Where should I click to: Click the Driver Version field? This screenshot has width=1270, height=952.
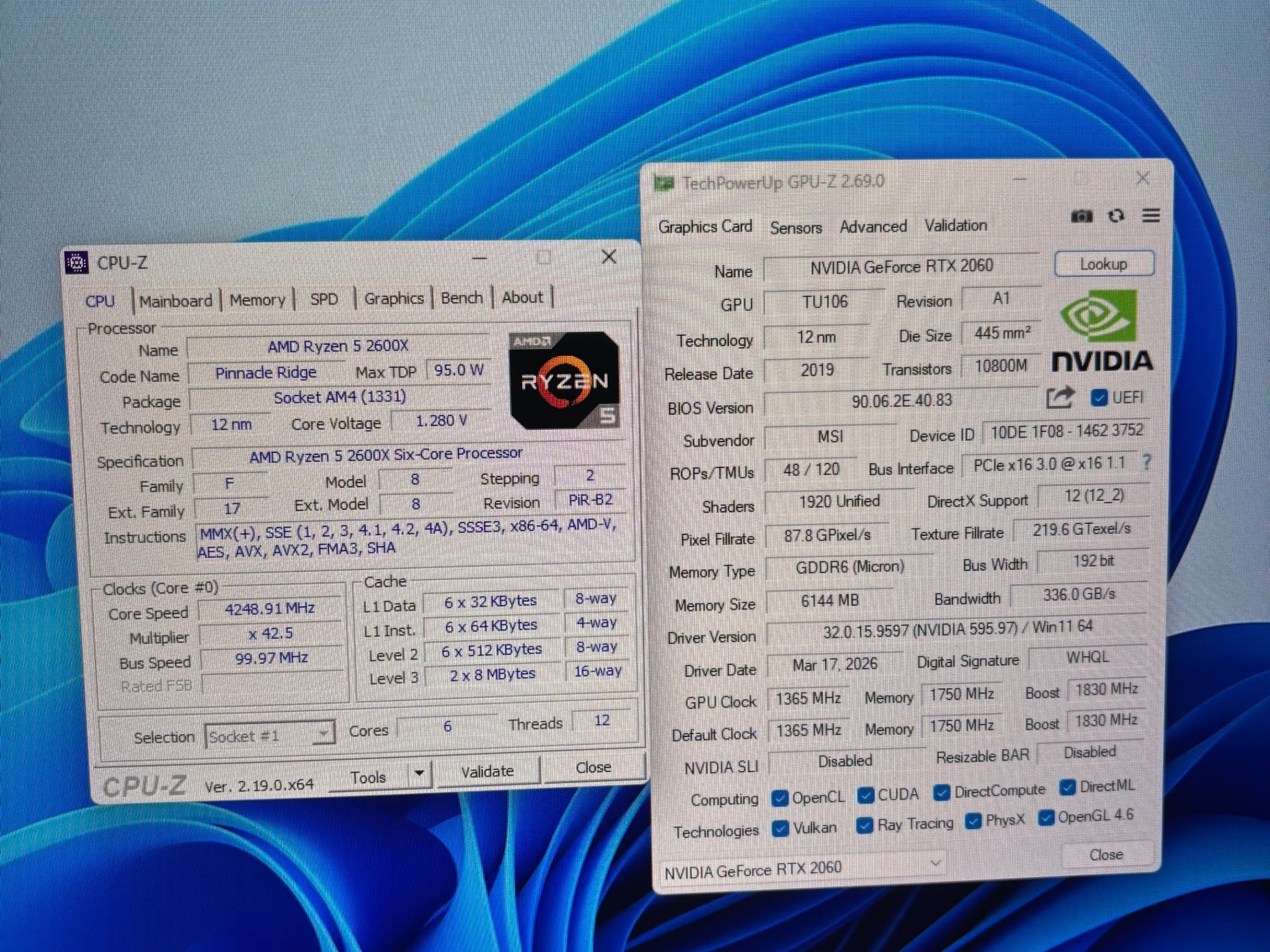pos(957,628)
